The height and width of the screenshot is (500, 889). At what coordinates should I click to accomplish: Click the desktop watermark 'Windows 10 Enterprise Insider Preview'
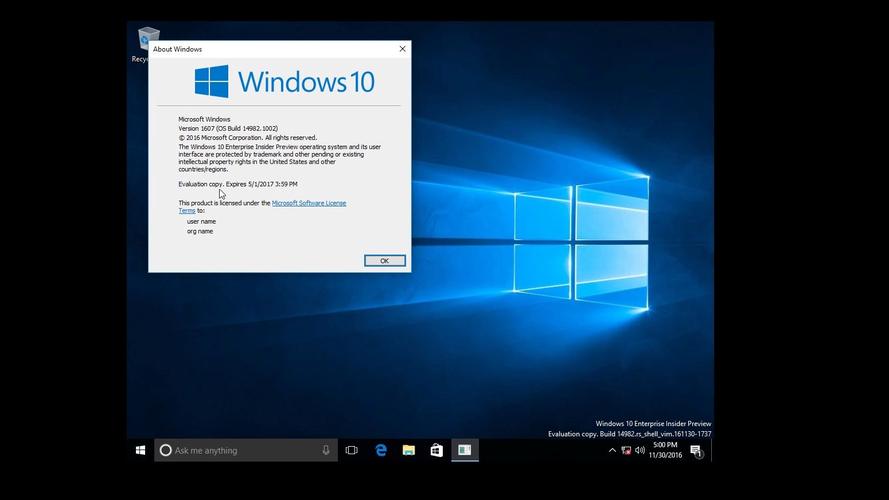tap(653, 423)
